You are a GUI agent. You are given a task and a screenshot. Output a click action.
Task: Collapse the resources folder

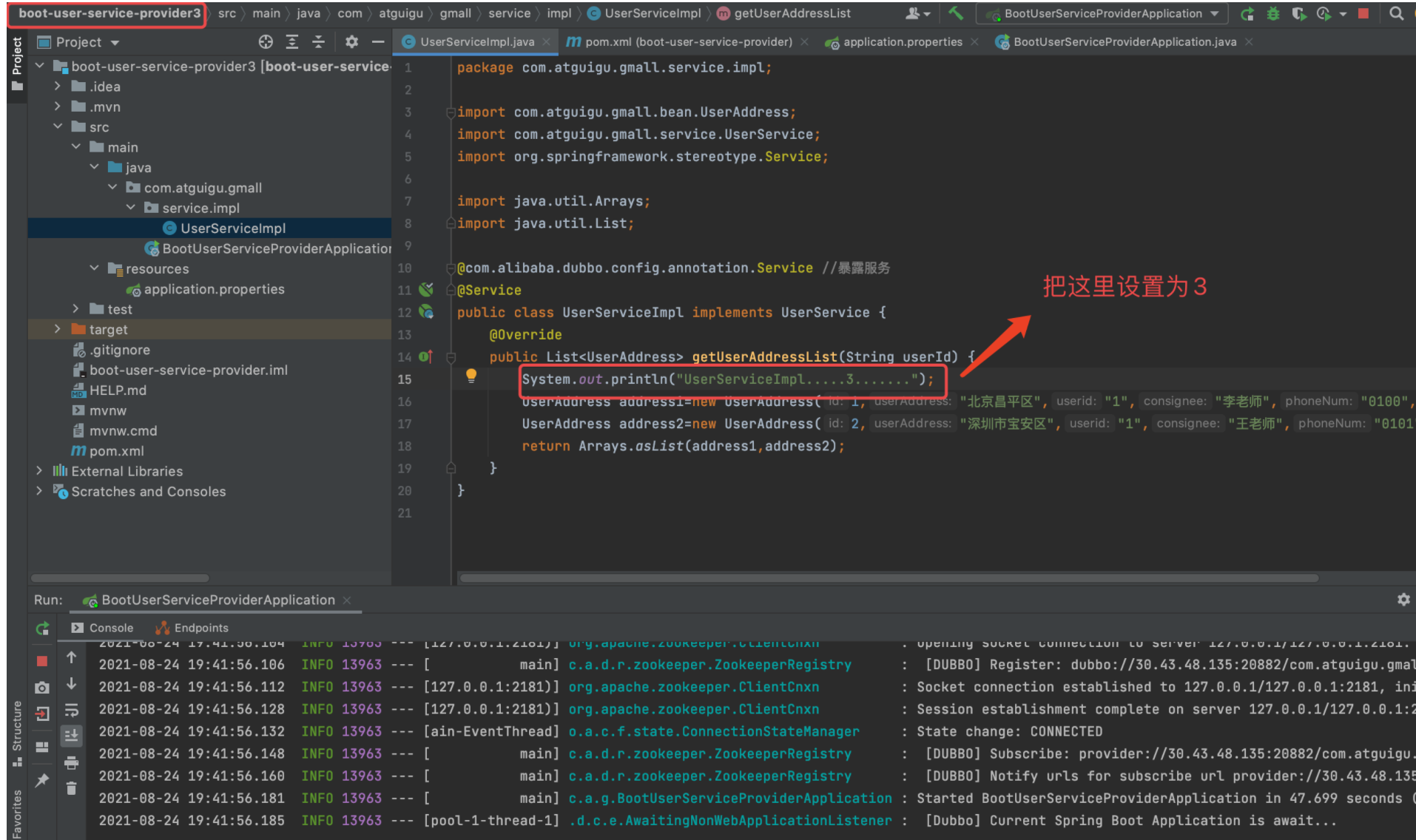(94, 268)
